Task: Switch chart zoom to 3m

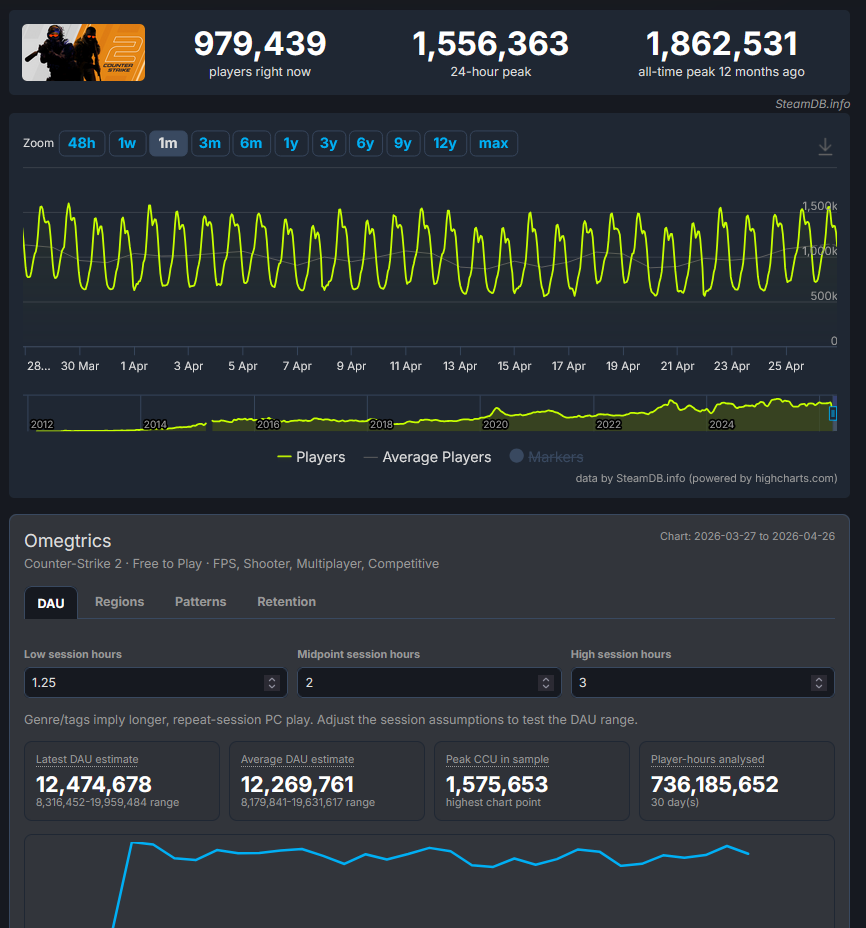Action: point(210,143)
